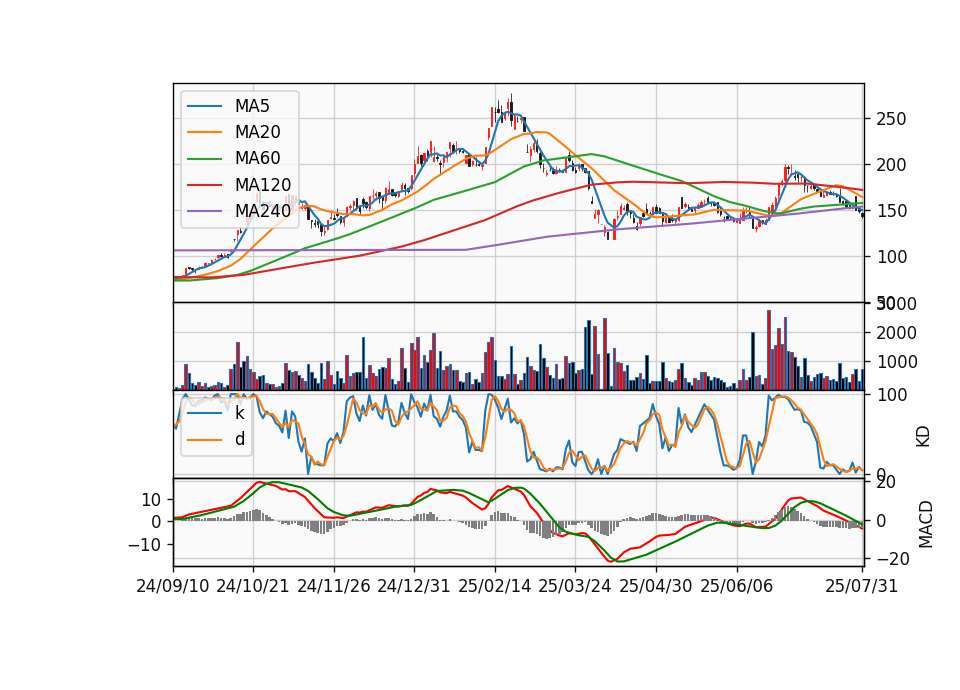
Task: Click the −10 MACD left axis label
Action: pos(144,545)
